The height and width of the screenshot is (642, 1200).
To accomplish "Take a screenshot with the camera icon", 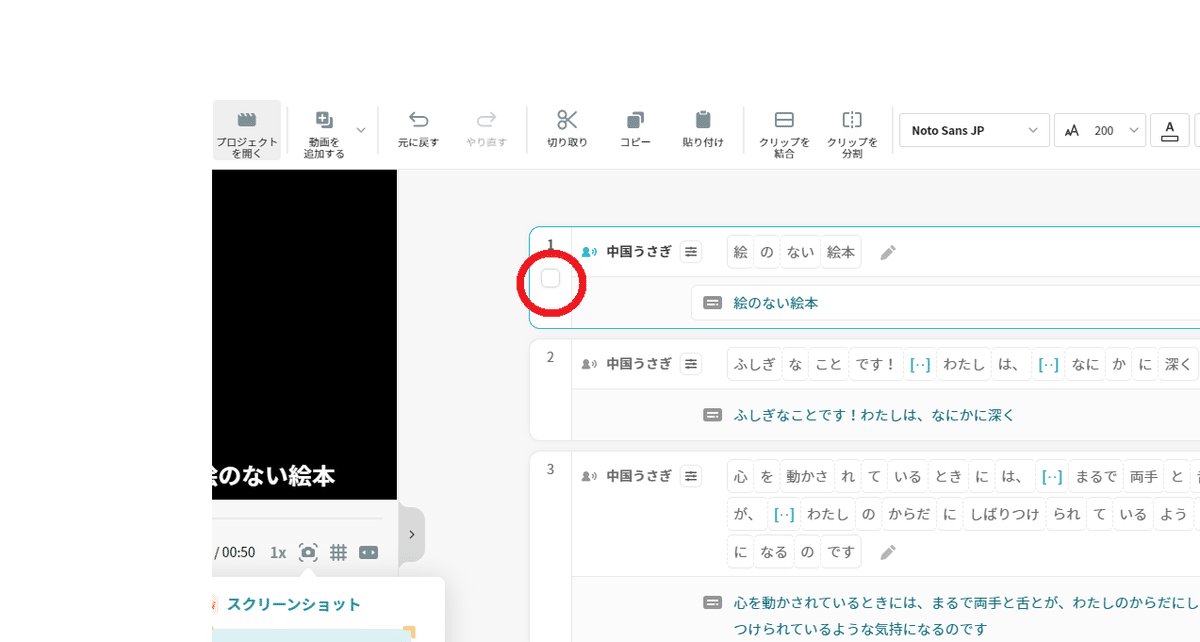I will (x=308, y=552).
